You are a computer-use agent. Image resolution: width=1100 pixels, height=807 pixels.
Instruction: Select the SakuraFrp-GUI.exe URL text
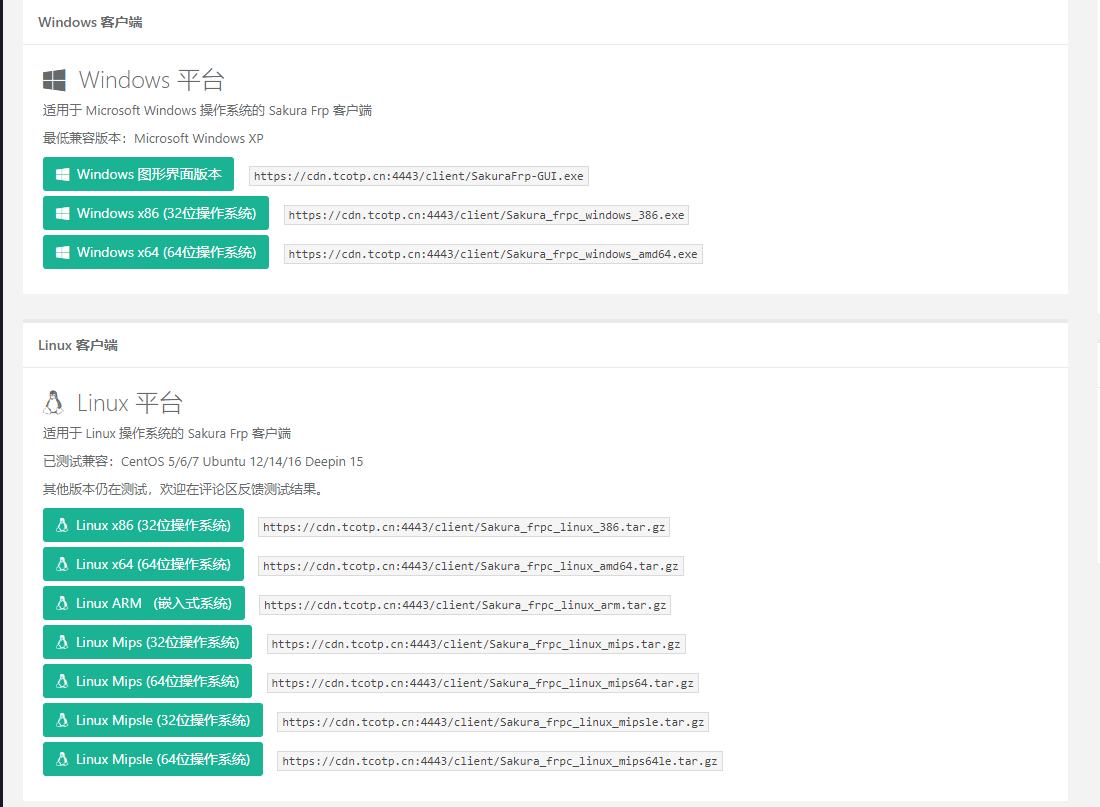pos(419,176)
